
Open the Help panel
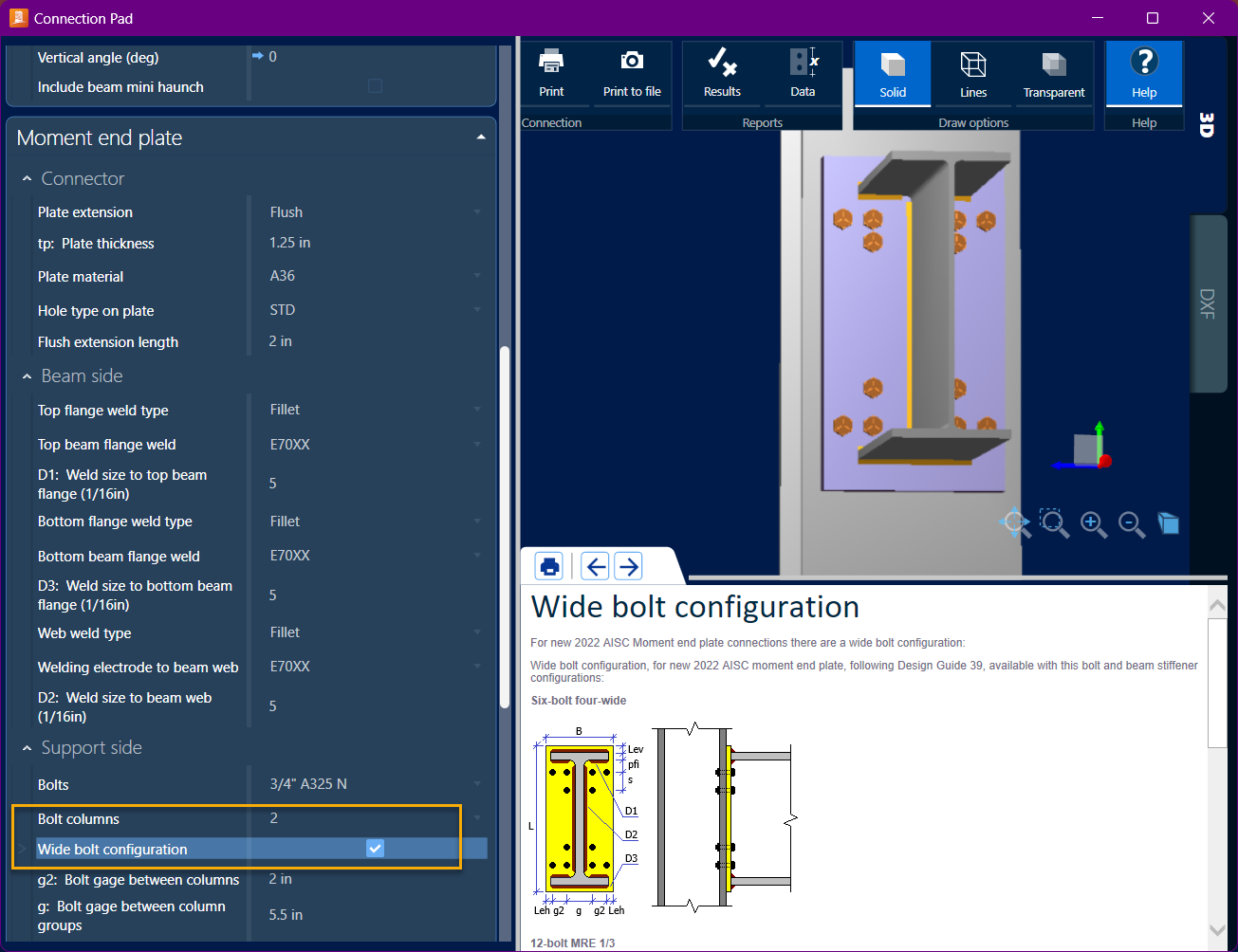[1143, 72]
